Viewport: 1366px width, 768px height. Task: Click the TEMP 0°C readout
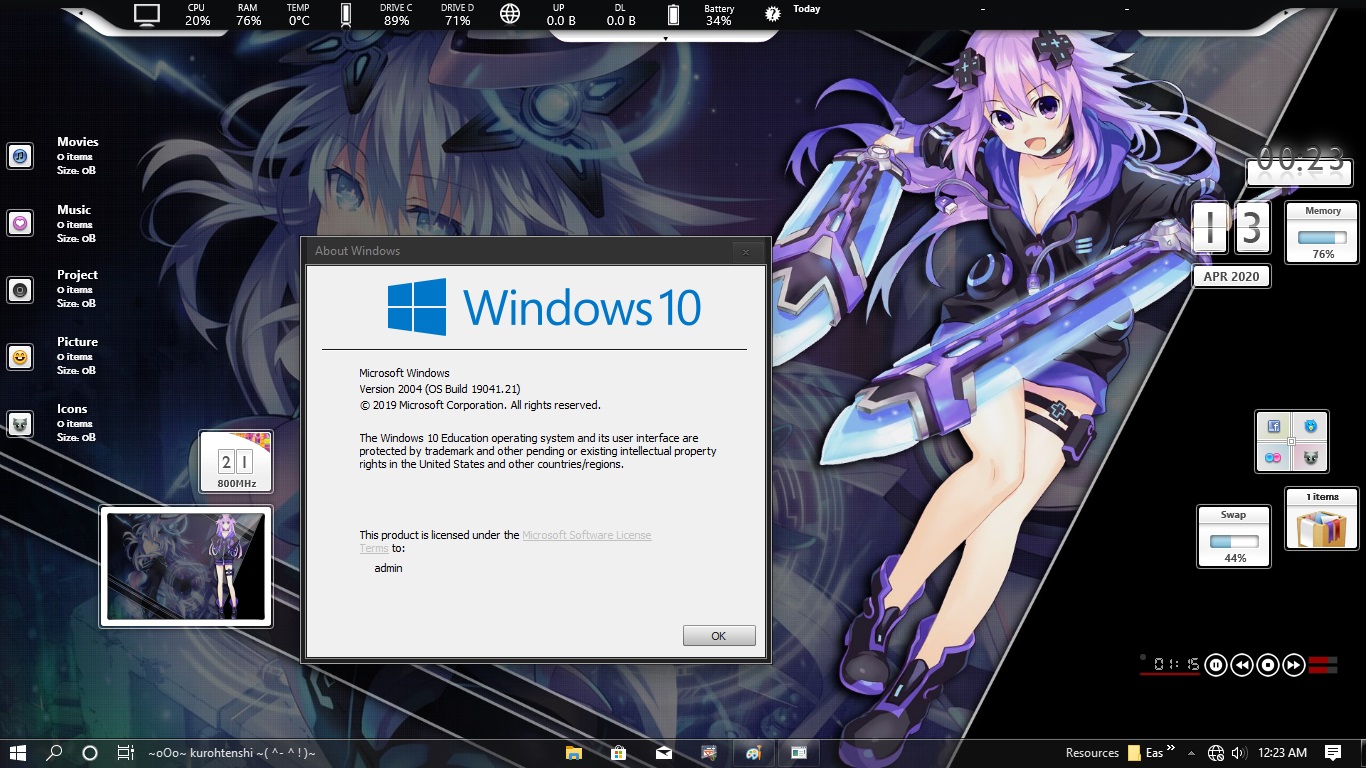pos(298,14)
